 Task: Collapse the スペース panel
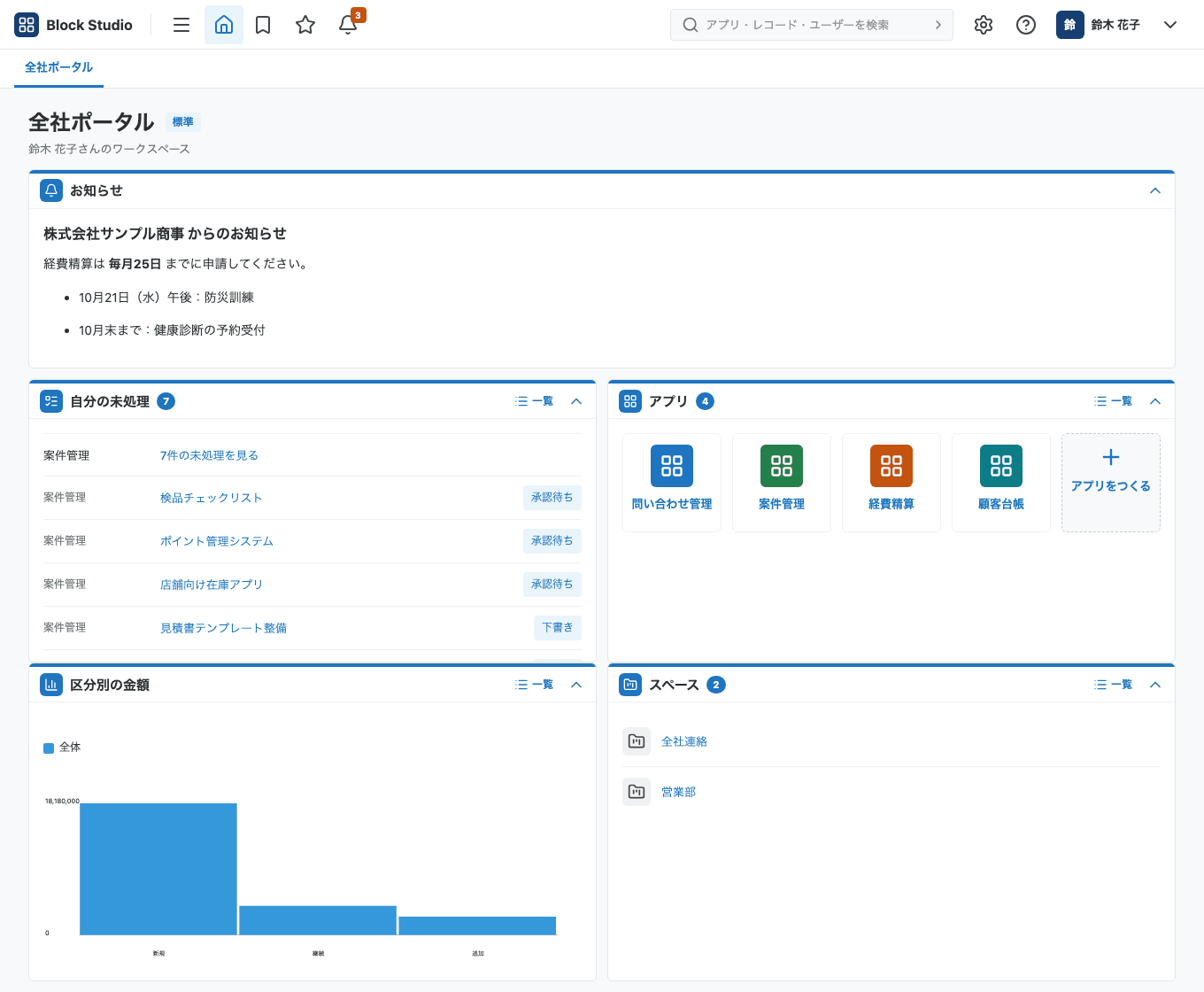point(1155,685)
